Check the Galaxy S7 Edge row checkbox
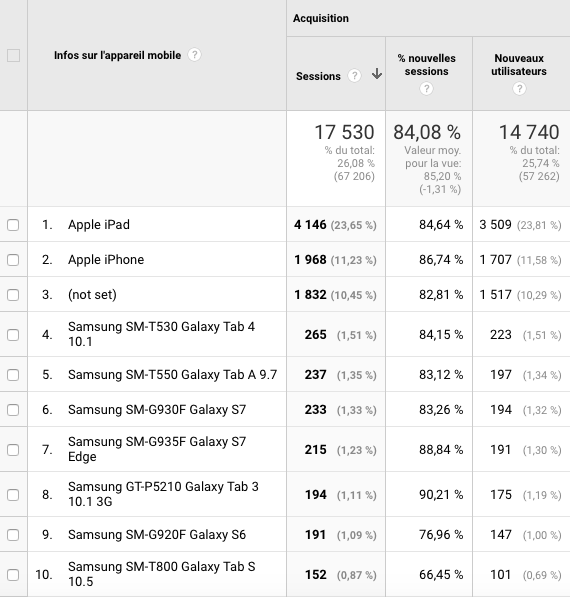This screenshot has height=597, width=570. [x=13, y=450]
